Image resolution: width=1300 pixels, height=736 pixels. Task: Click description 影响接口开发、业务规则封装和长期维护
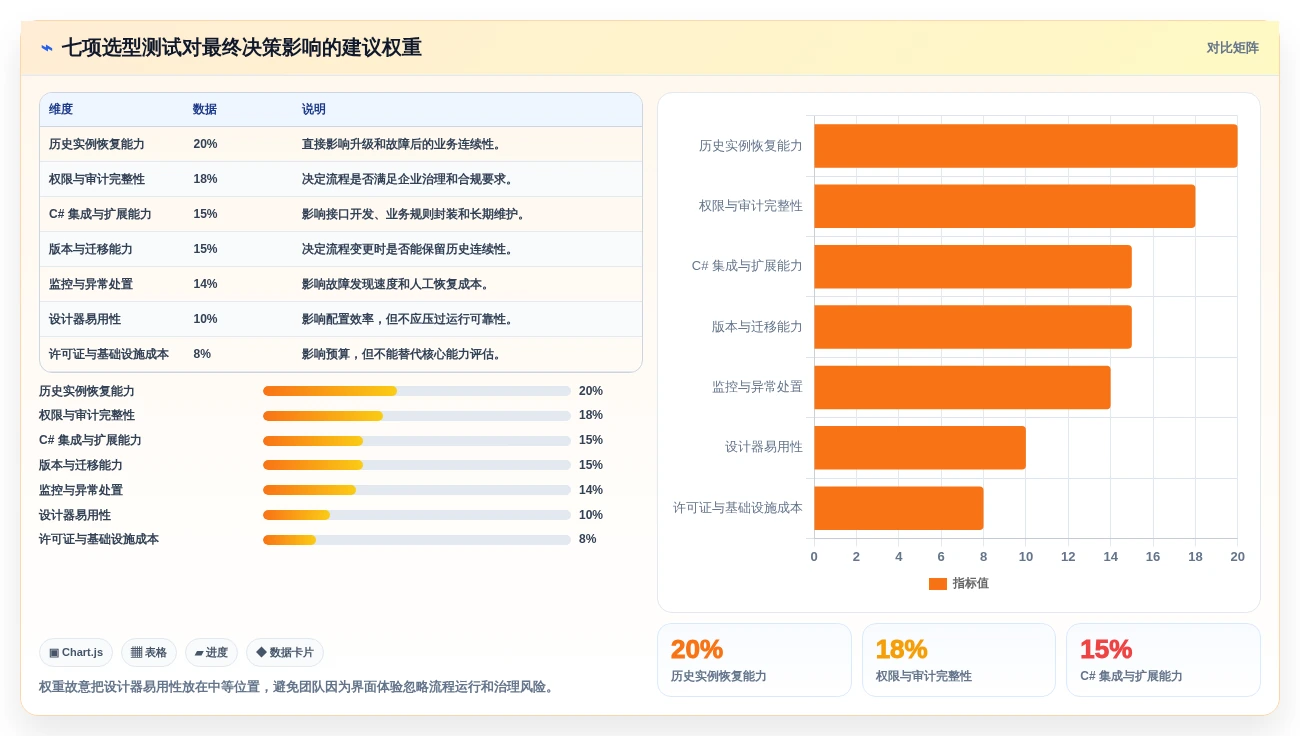414,214
